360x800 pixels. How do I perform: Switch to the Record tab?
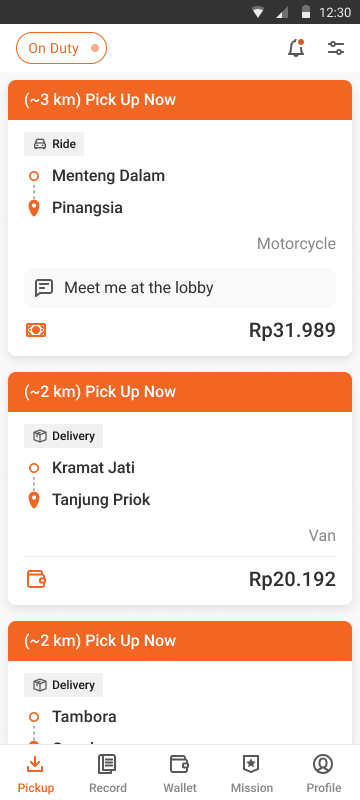coord(108,773)
